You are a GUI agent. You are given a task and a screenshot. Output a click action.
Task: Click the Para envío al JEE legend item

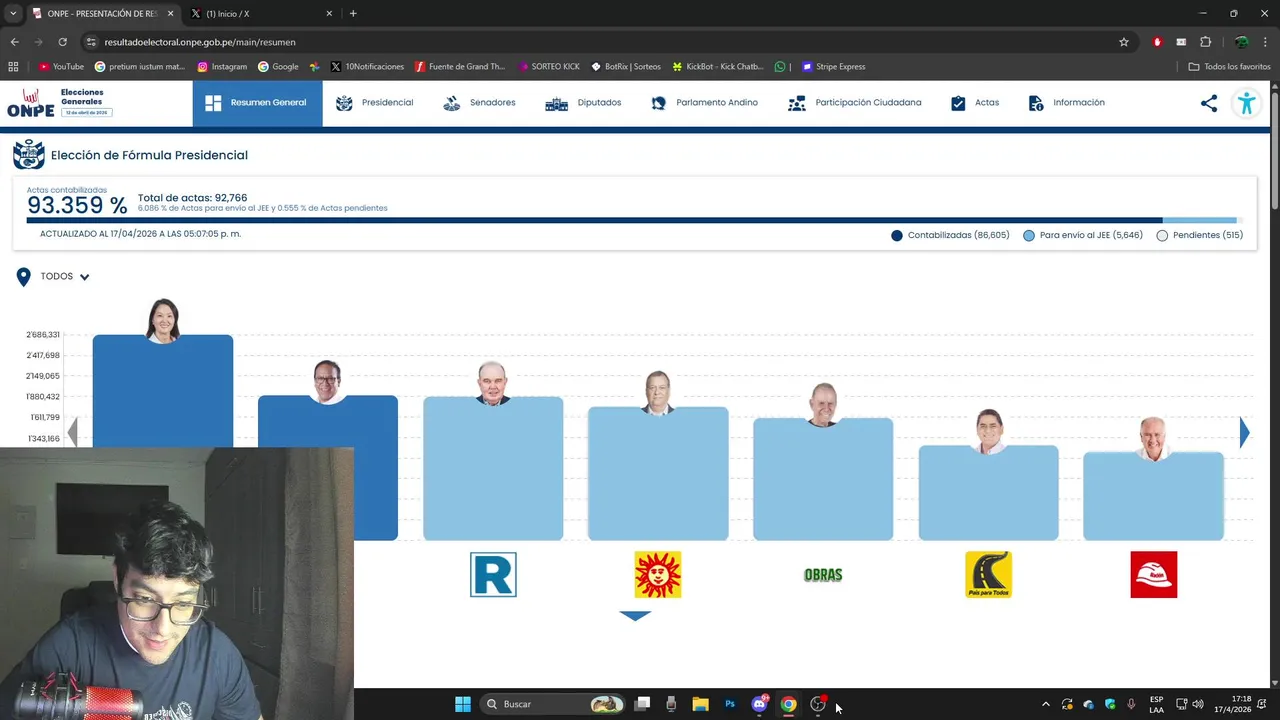(x=1082, y=235)
